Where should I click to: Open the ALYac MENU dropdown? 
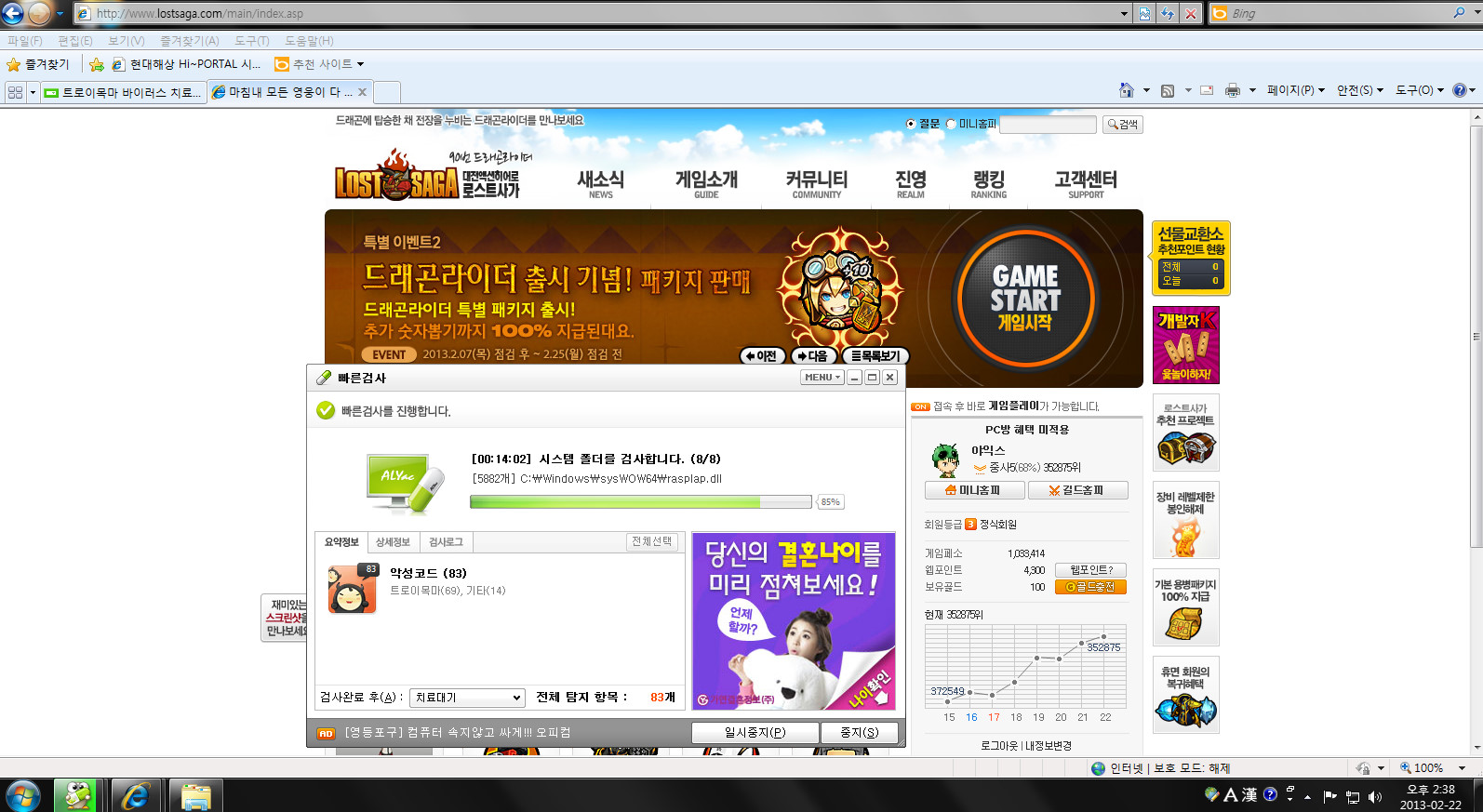[x=822, y=378]
